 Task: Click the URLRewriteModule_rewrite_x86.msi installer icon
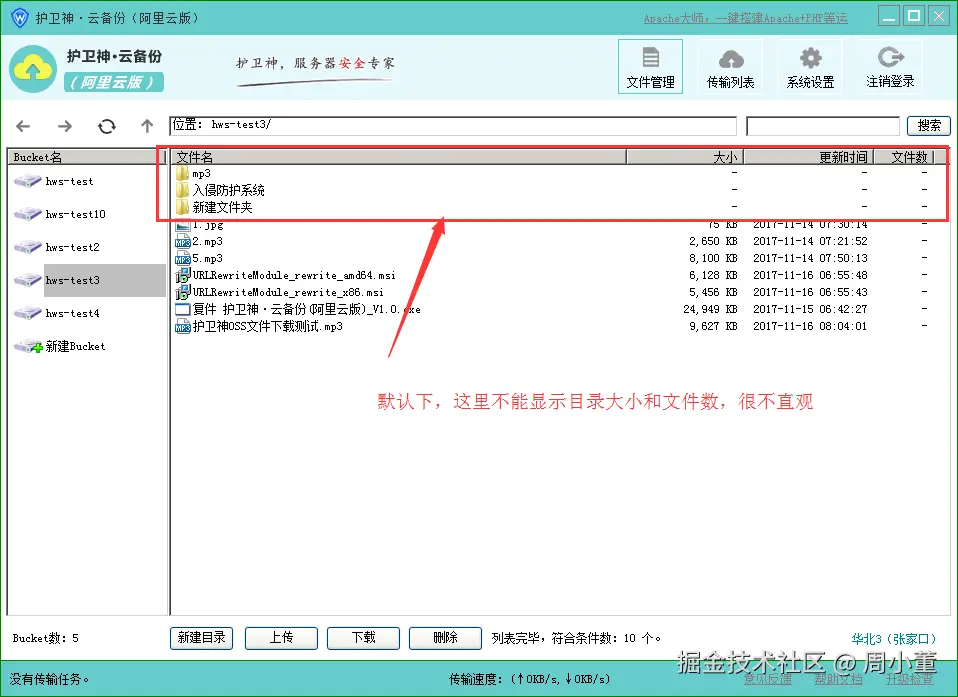pos(183,293)
